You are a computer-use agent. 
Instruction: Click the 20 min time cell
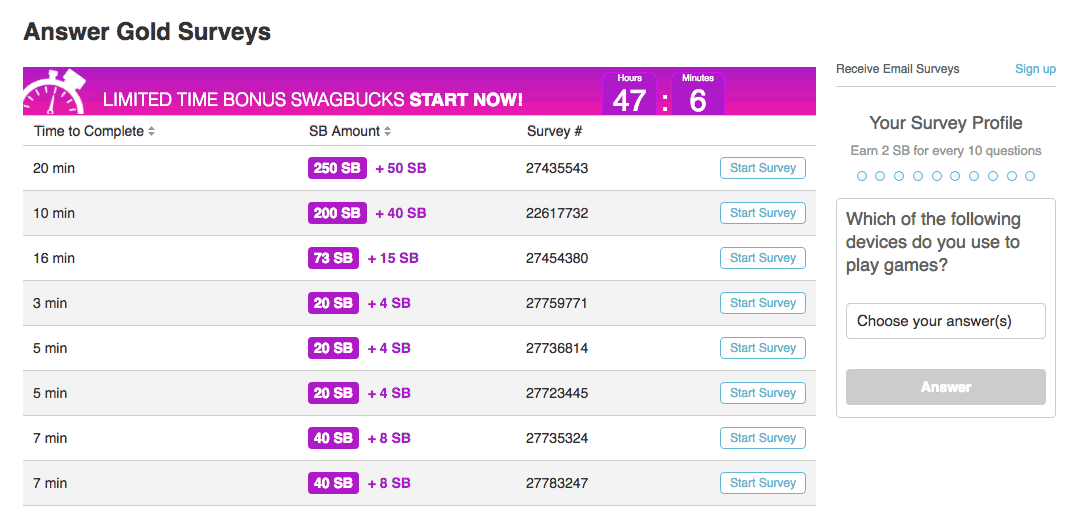click(x=54, y=168)
